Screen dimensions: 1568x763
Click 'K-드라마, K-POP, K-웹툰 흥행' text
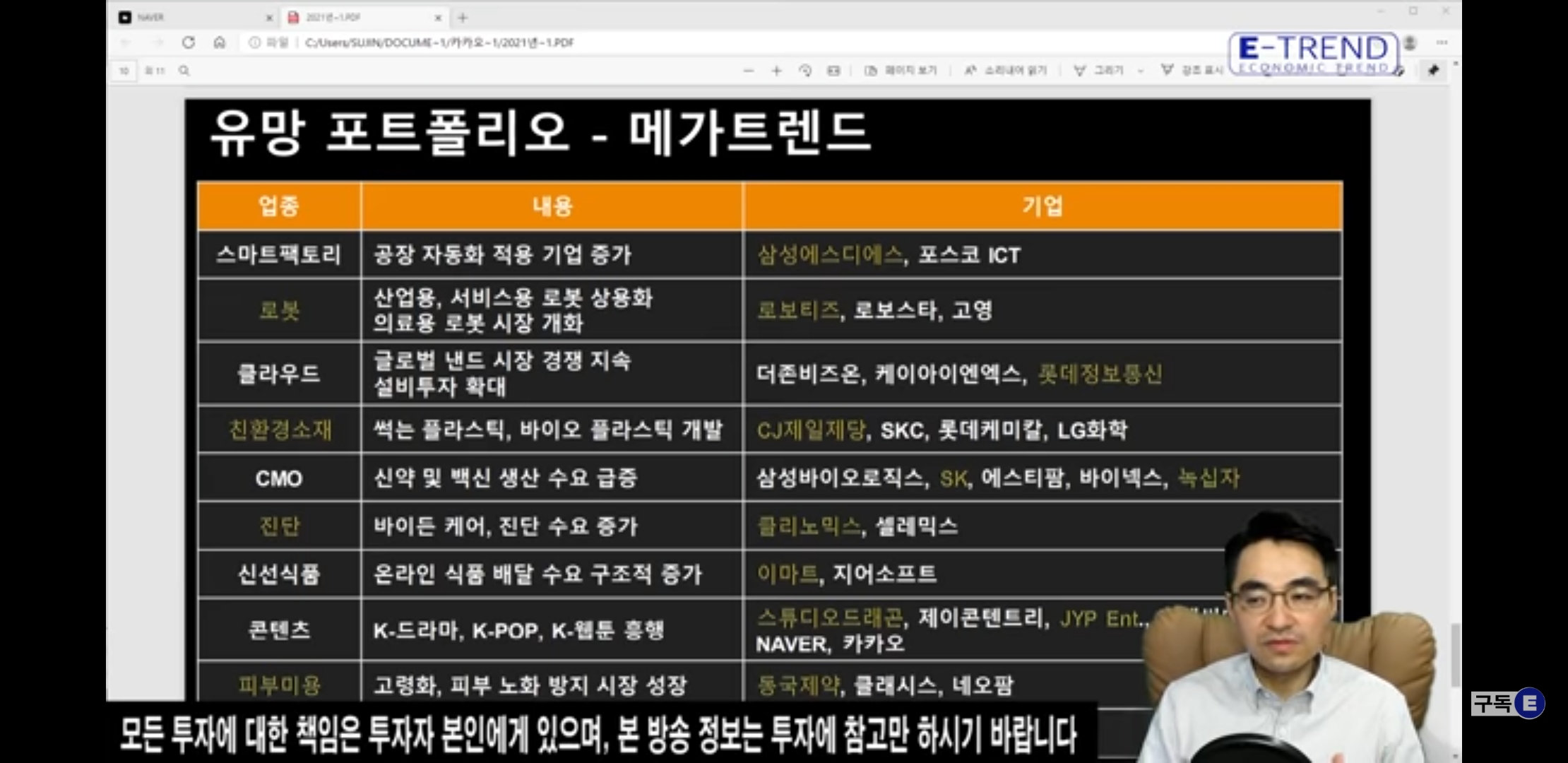tap(518, 629)
